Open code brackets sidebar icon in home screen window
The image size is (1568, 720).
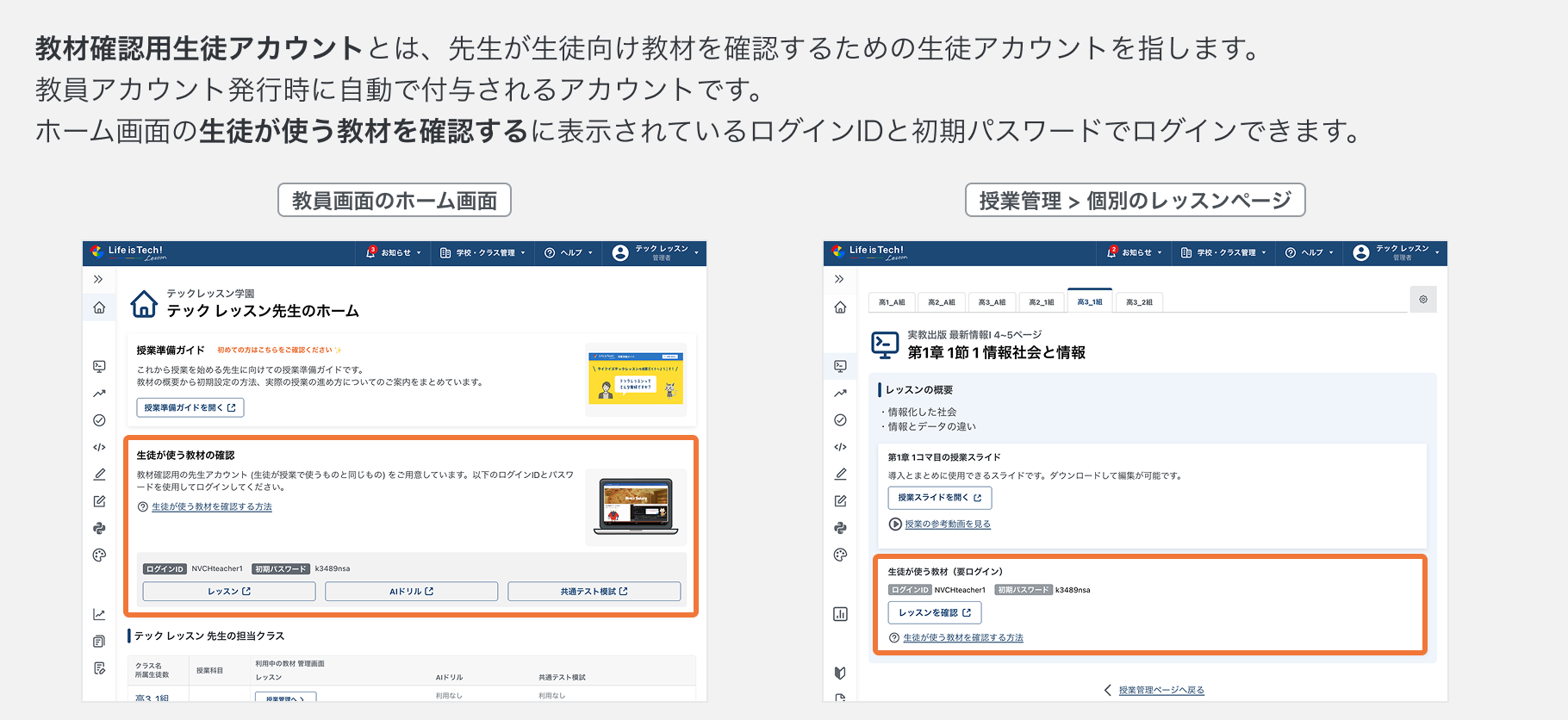point(99,447)
